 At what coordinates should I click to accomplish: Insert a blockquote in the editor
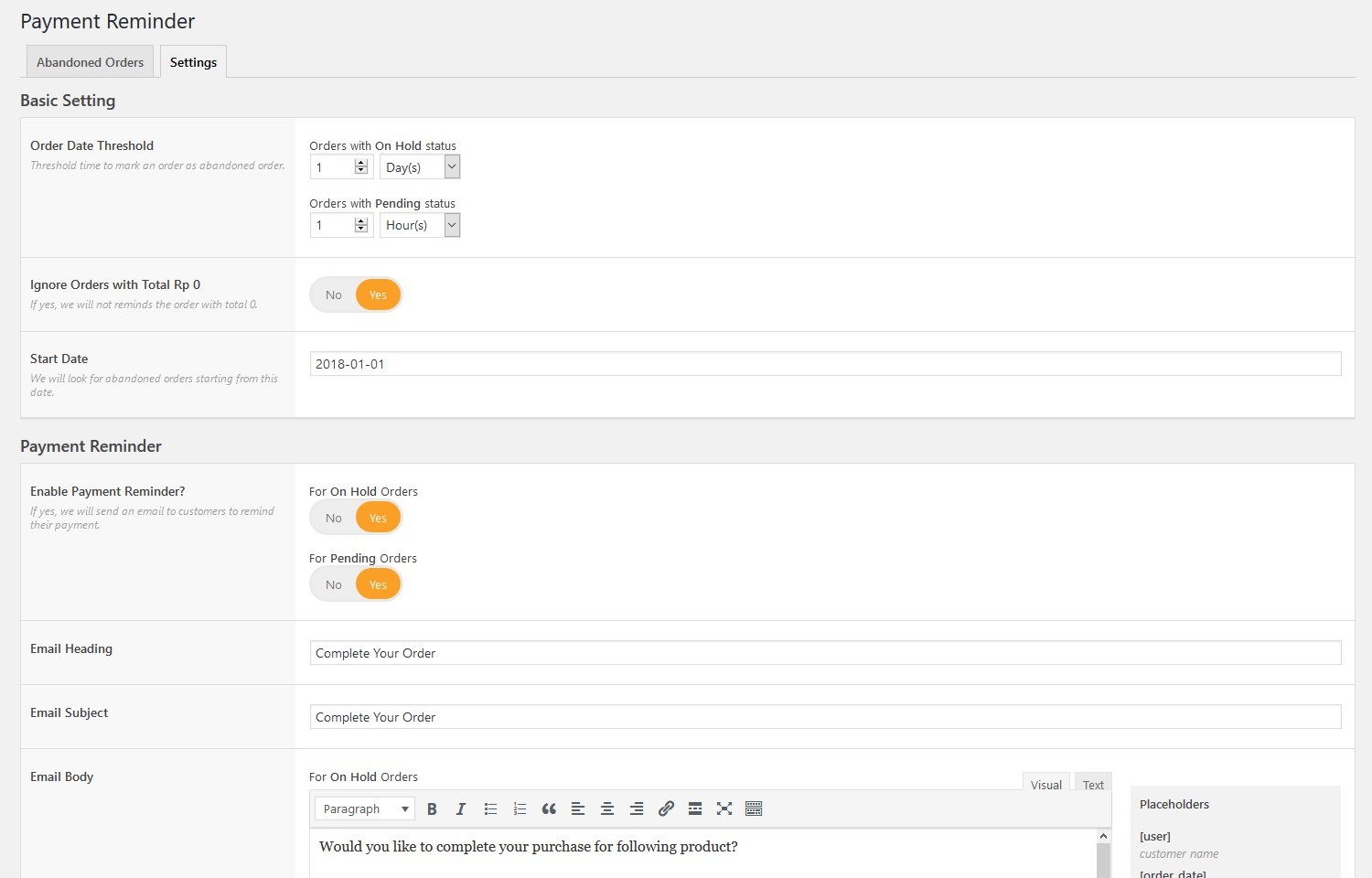point(549,808)
